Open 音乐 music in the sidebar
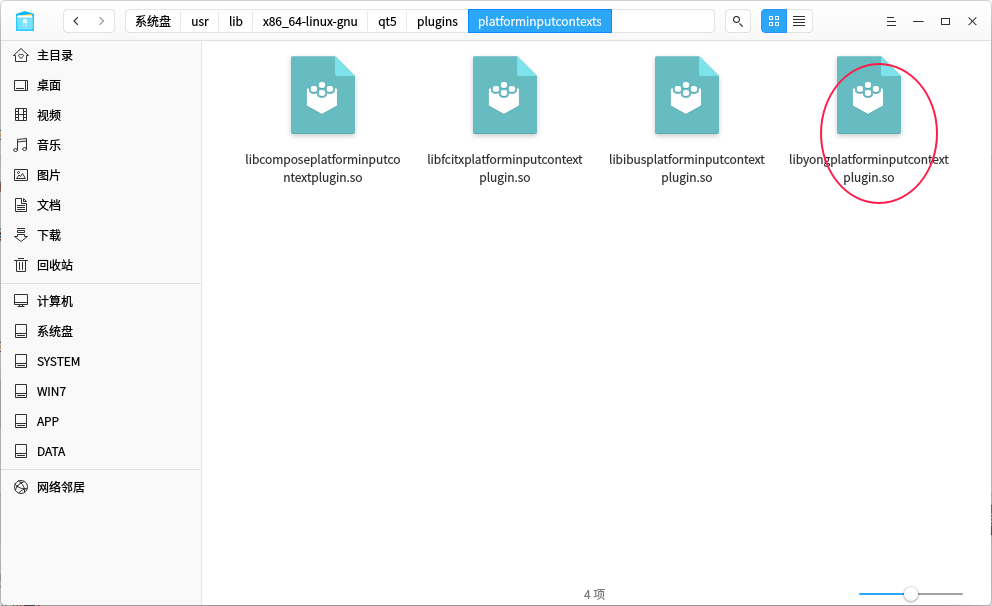 pyautogui.click(x=101, y=145)
